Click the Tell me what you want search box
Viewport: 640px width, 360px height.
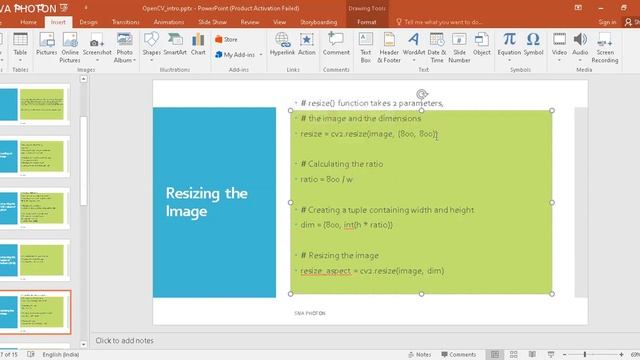[439, 22]
